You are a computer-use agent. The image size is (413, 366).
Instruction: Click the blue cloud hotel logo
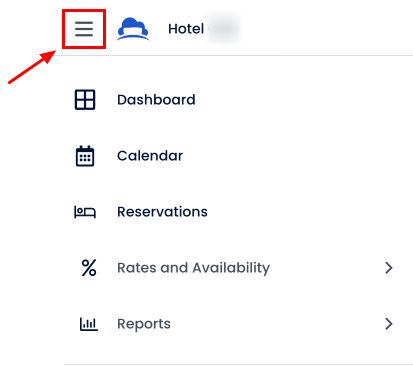(133, 29)
